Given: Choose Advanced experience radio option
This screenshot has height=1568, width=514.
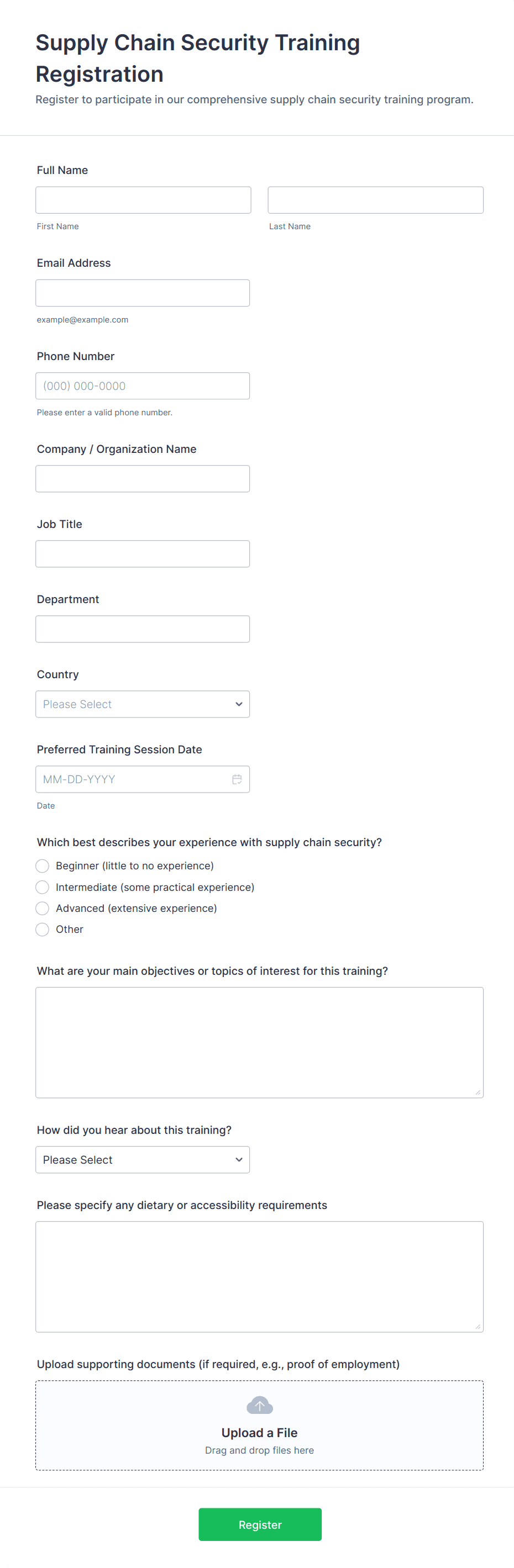Looking at the screenshot, I should [x=43, y=908].
